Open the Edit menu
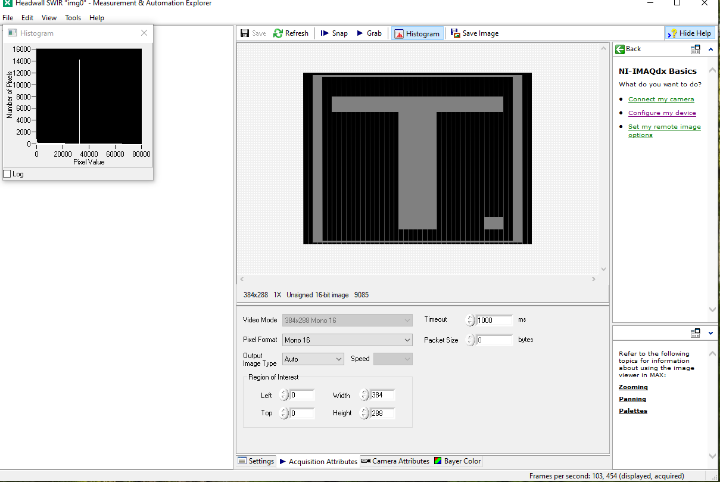The width and height of the screenshot is (720, 482). 27,17
